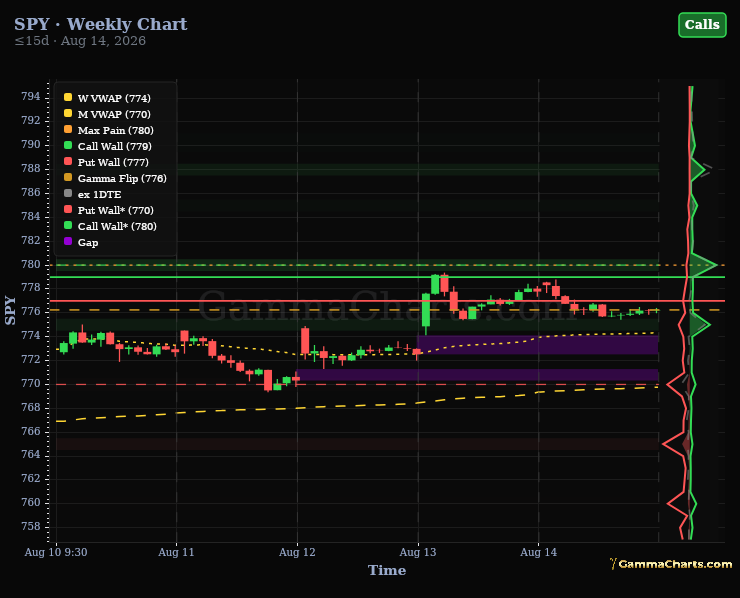The width and height of the screenshot is (740, 598).
Task: Click the Time x-axis title
Action: 387,570
